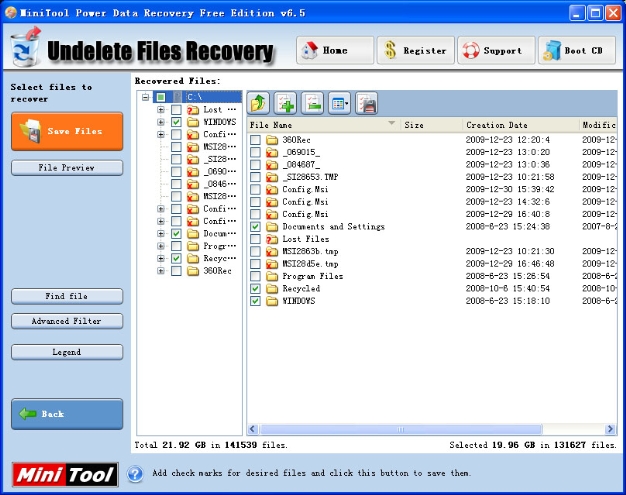
Task: Expand the Lost node in tree
Action: (x=161, y=109)
